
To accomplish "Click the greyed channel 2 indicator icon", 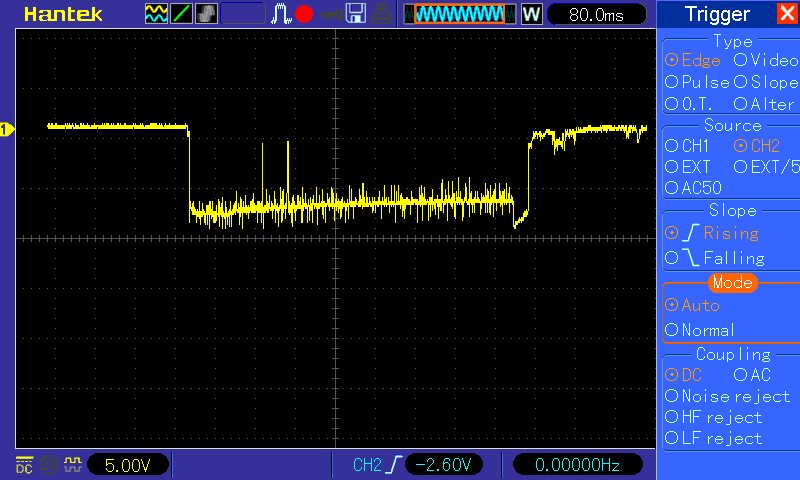I will [49, 465].
